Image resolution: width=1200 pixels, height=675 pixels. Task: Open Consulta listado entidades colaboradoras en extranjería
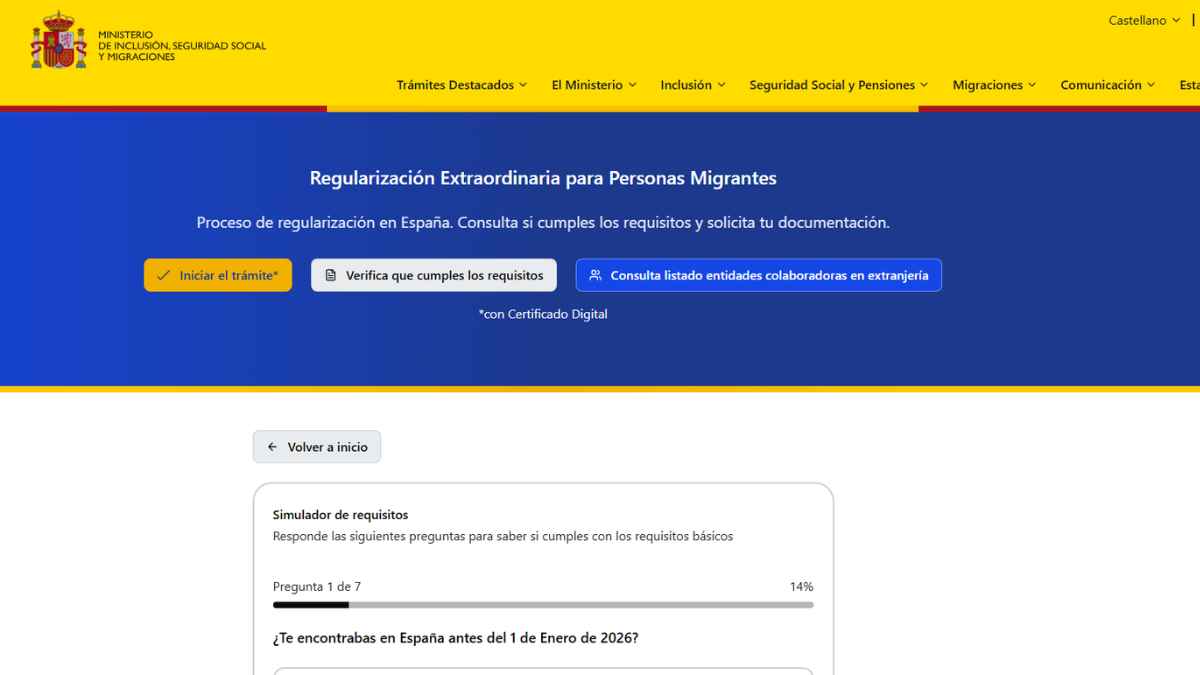(758, 274)
